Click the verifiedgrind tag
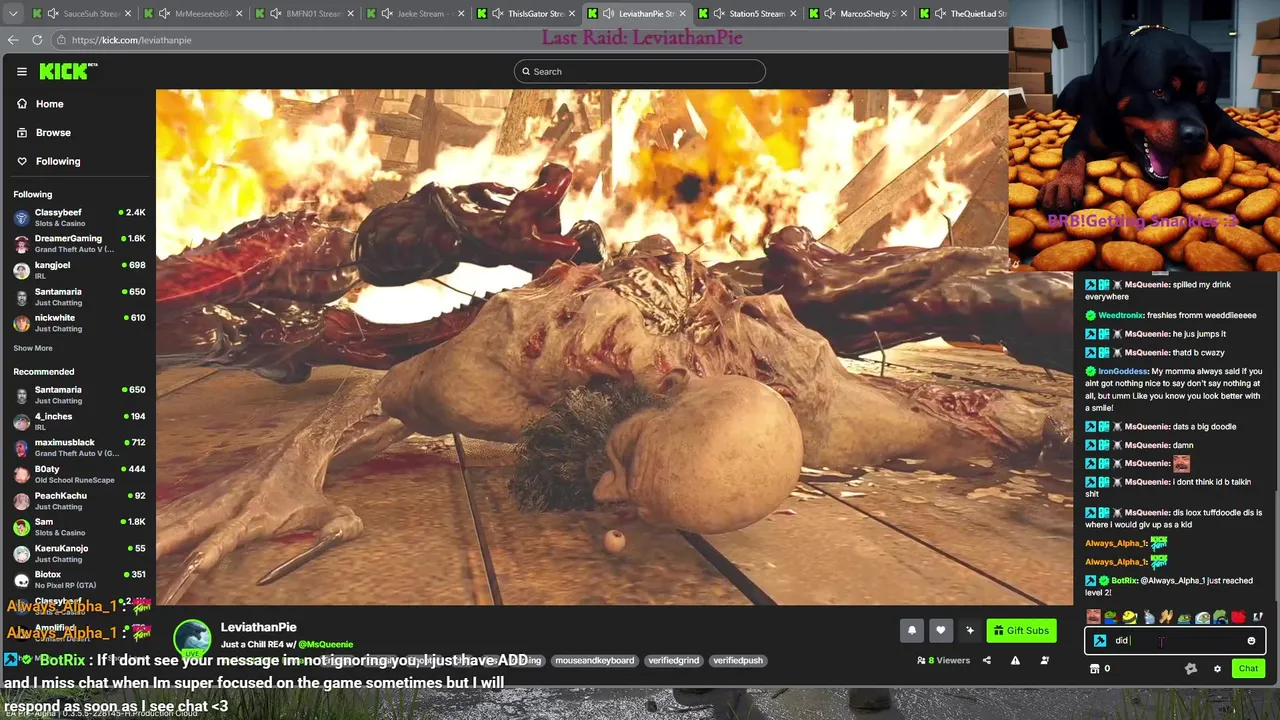 (x=673, y=660)
